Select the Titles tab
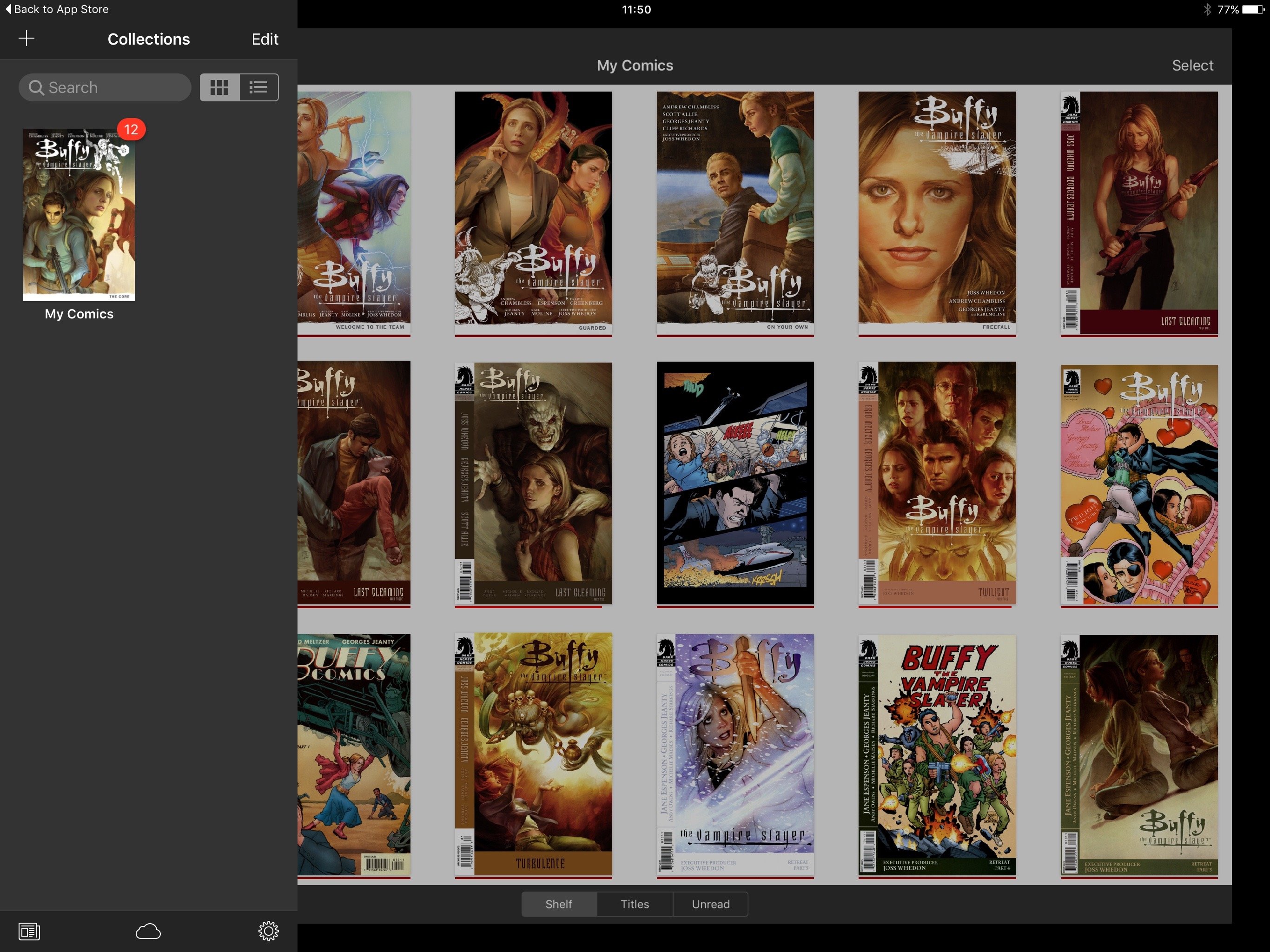1270x952 pixels. 635,904
